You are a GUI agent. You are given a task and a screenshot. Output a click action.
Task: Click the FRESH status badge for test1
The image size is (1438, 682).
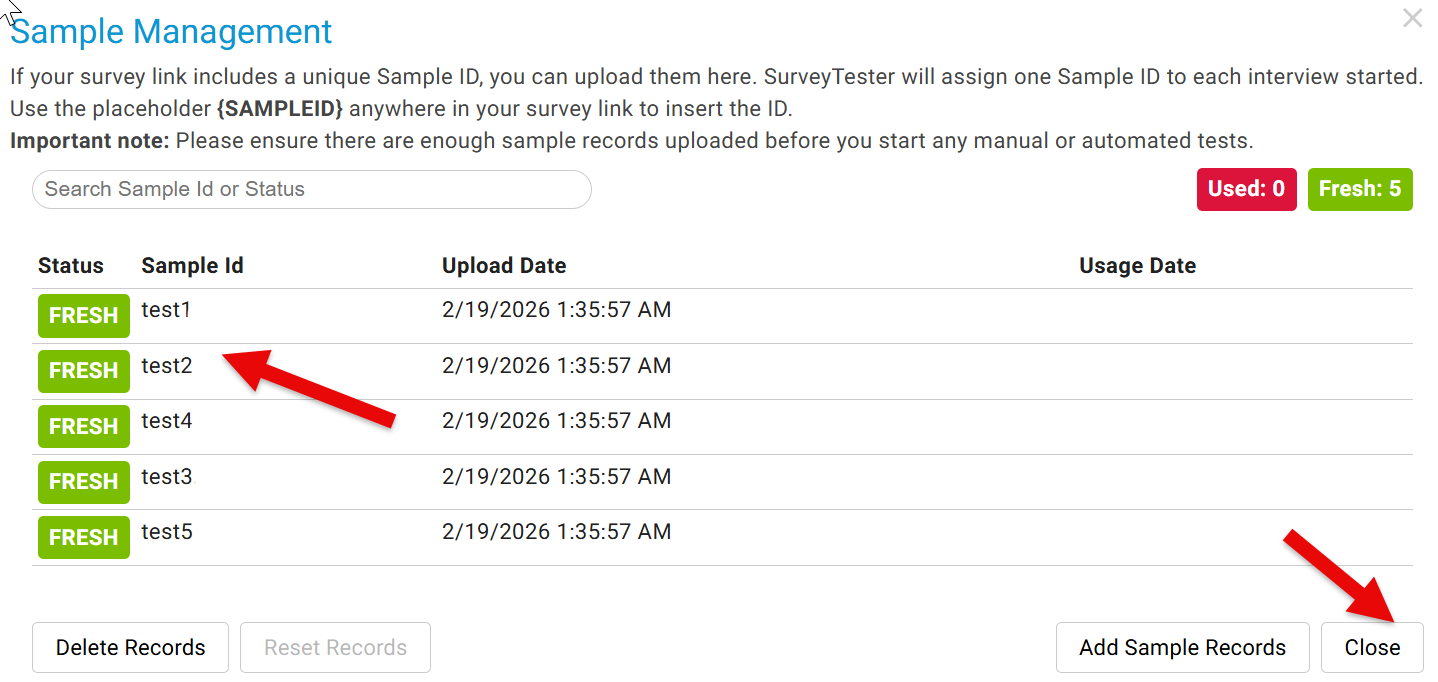[83, 316]
